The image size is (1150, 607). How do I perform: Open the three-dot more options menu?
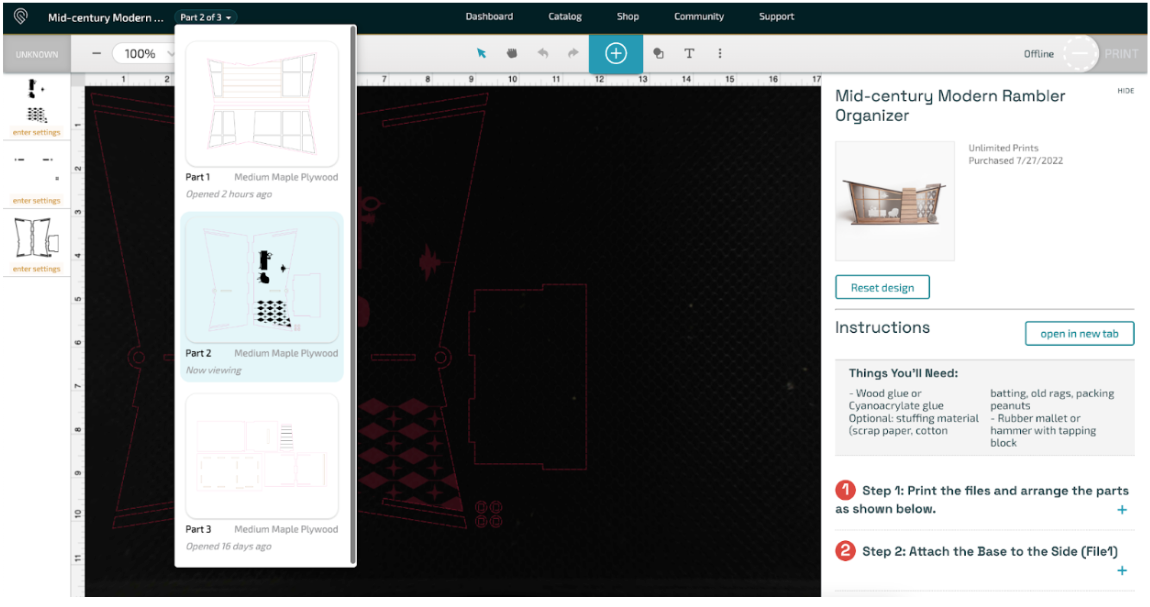[720, 54]
